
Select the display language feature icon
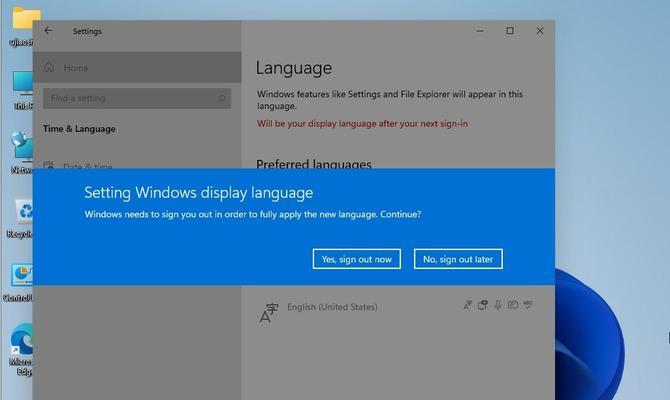468,305
